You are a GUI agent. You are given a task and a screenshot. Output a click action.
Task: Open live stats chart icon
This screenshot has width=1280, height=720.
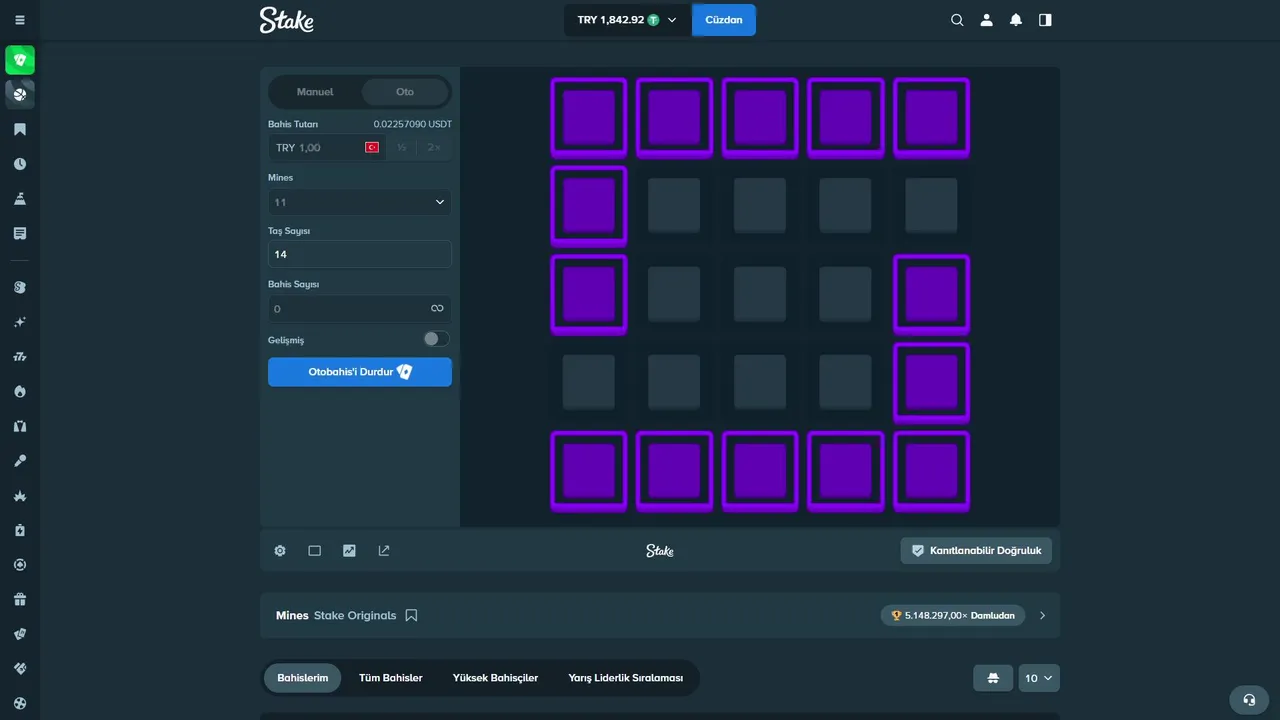coord(349,551)
